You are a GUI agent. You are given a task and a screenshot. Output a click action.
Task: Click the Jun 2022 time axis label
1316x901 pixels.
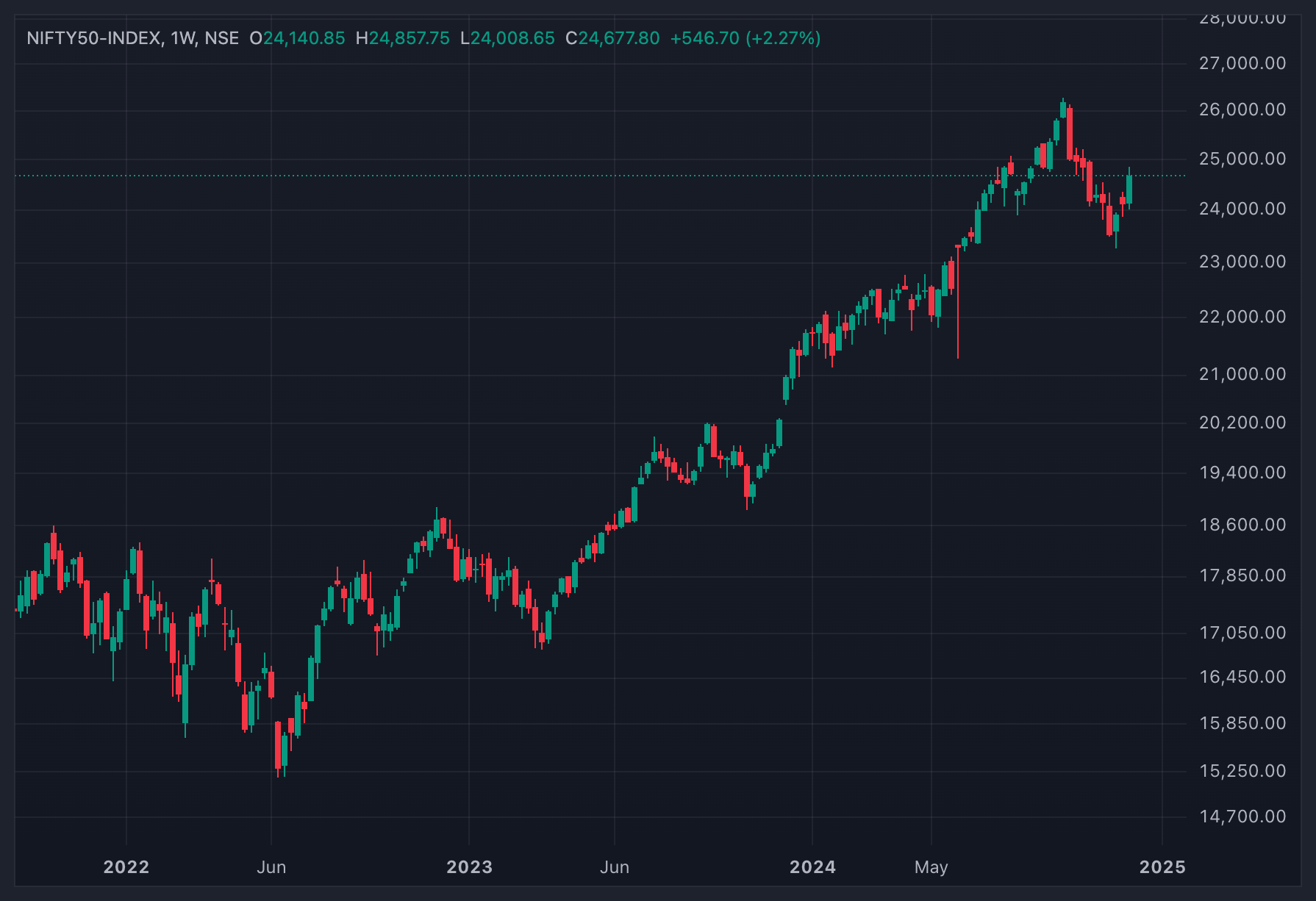pos(271,867)
